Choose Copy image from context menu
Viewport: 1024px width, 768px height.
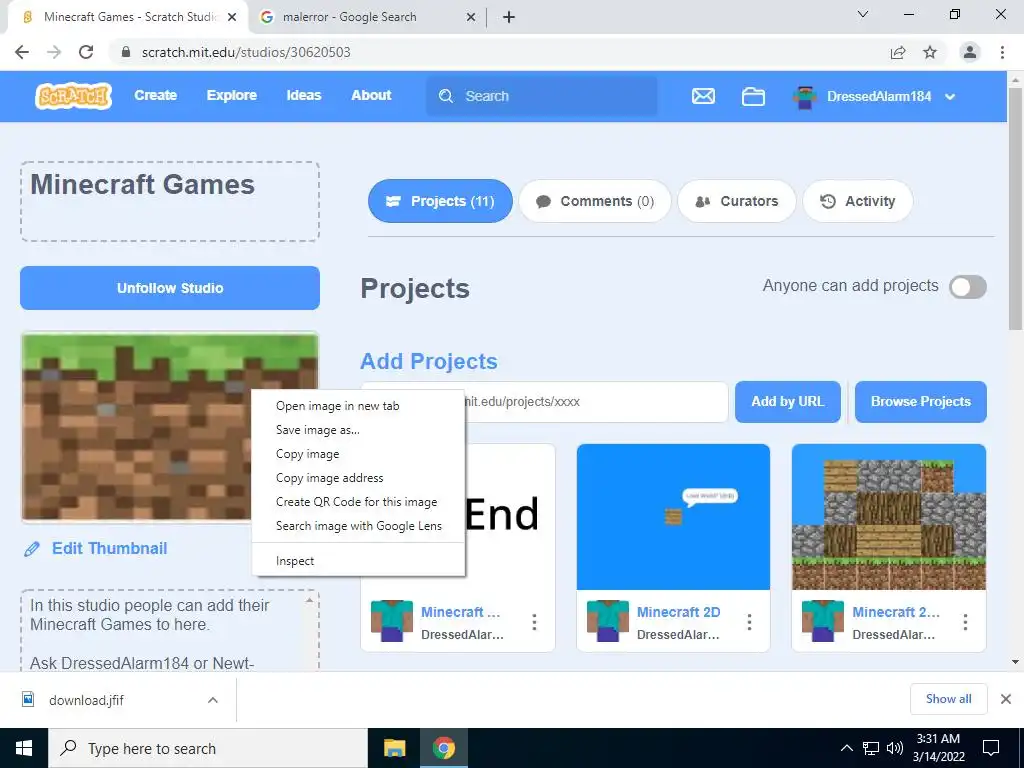359,454
